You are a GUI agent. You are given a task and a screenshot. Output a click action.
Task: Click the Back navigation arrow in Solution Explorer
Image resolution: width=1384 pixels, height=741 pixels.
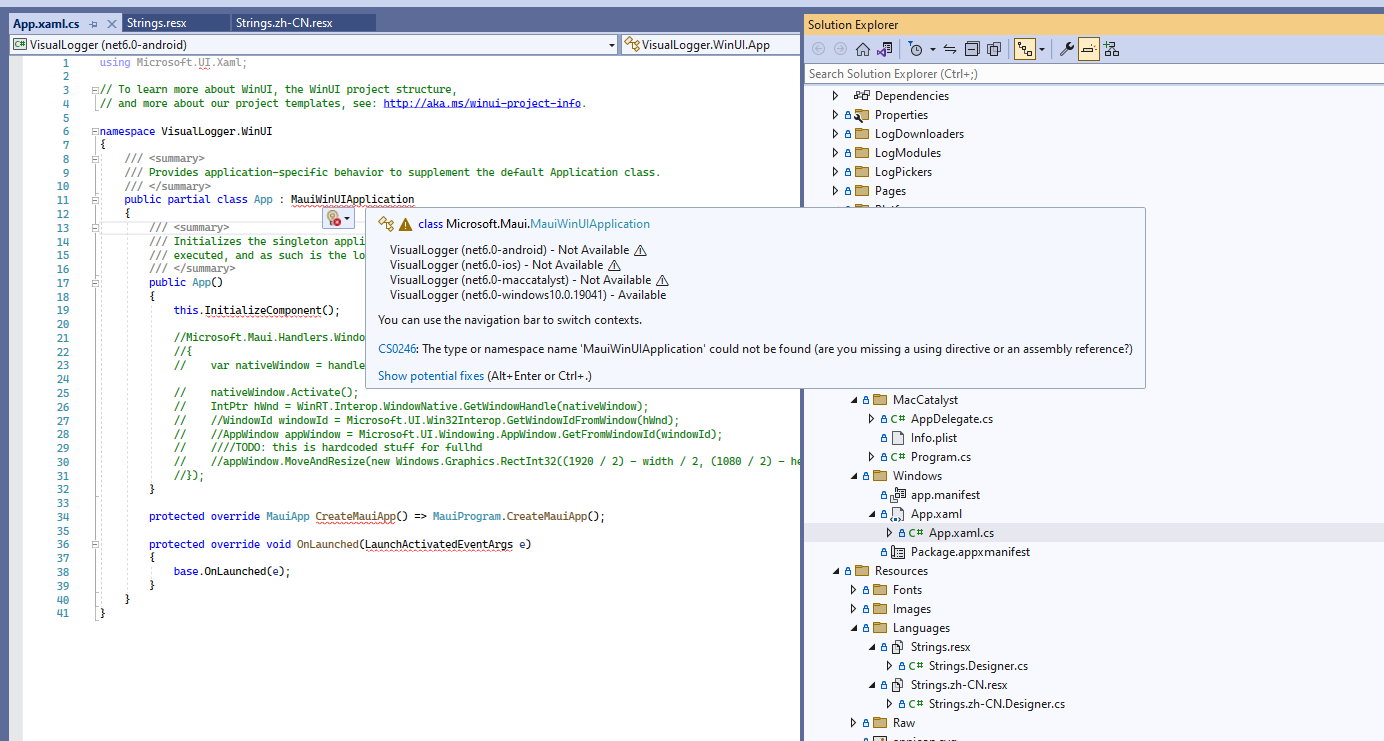[818, 48]
